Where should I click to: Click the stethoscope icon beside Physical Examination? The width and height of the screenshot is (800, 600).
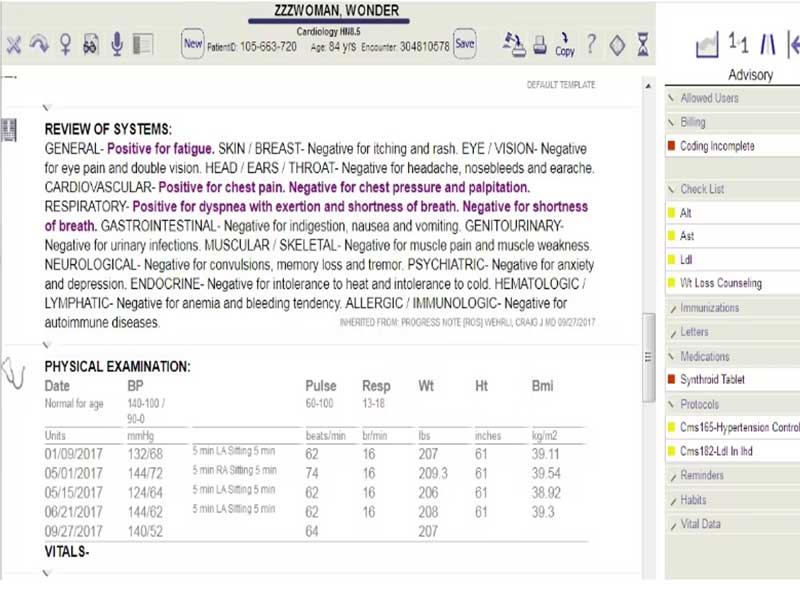14,373
